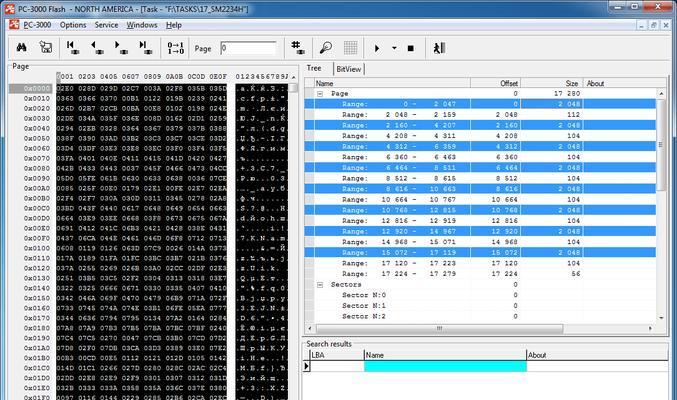677x400 pixels.
Task: Click the 0→1 bit inversion icon
Action: coord(175,47)
